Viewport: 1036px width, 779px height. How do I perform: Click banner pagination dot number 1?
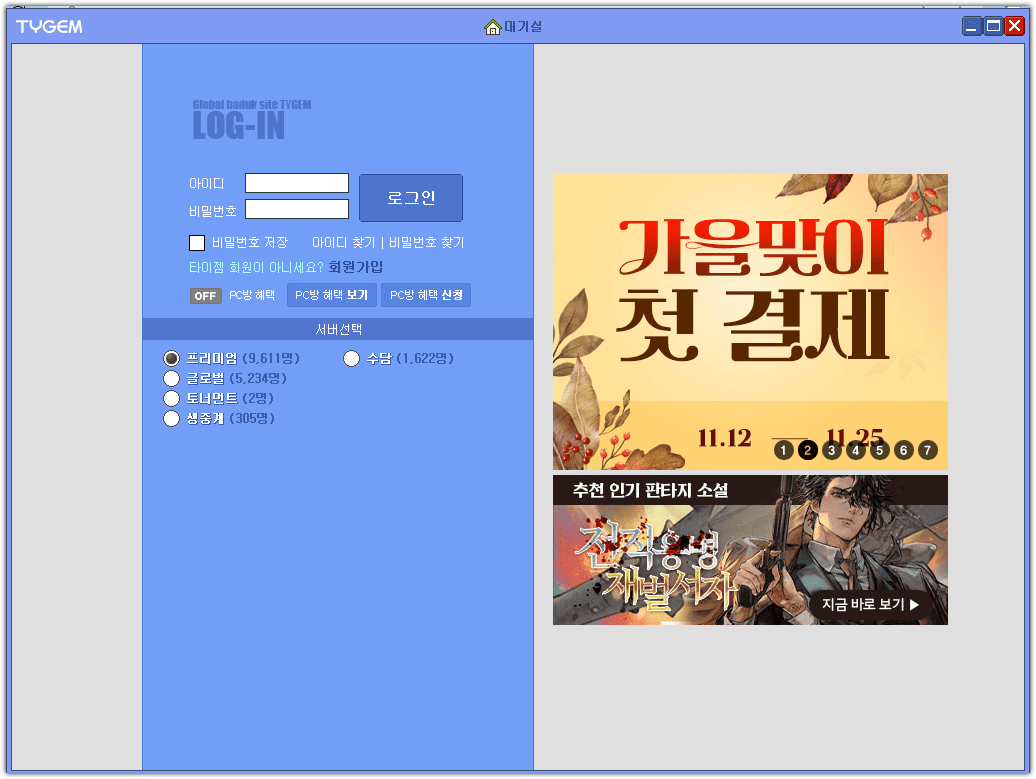coord(783,450)
